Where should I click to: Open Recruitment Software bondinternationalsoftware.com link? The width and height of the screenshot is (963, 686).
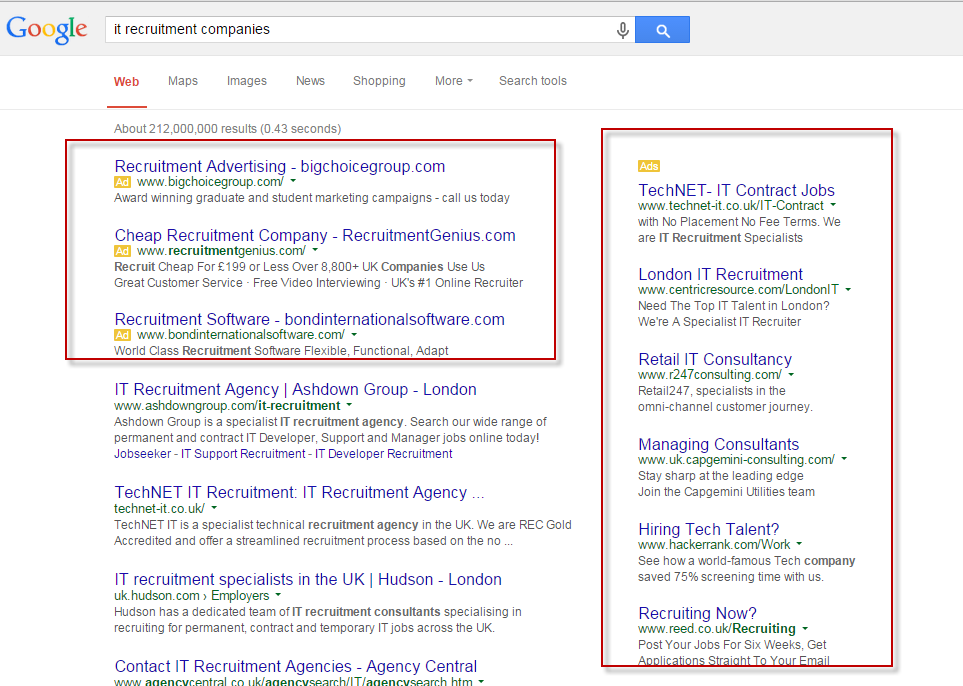point(310,319)
